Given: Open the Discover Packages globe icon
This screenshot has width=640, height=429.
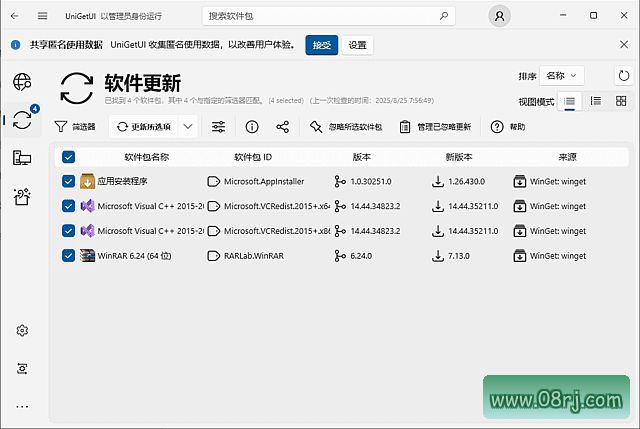Looking at the screenshot, I should (22, 82).
